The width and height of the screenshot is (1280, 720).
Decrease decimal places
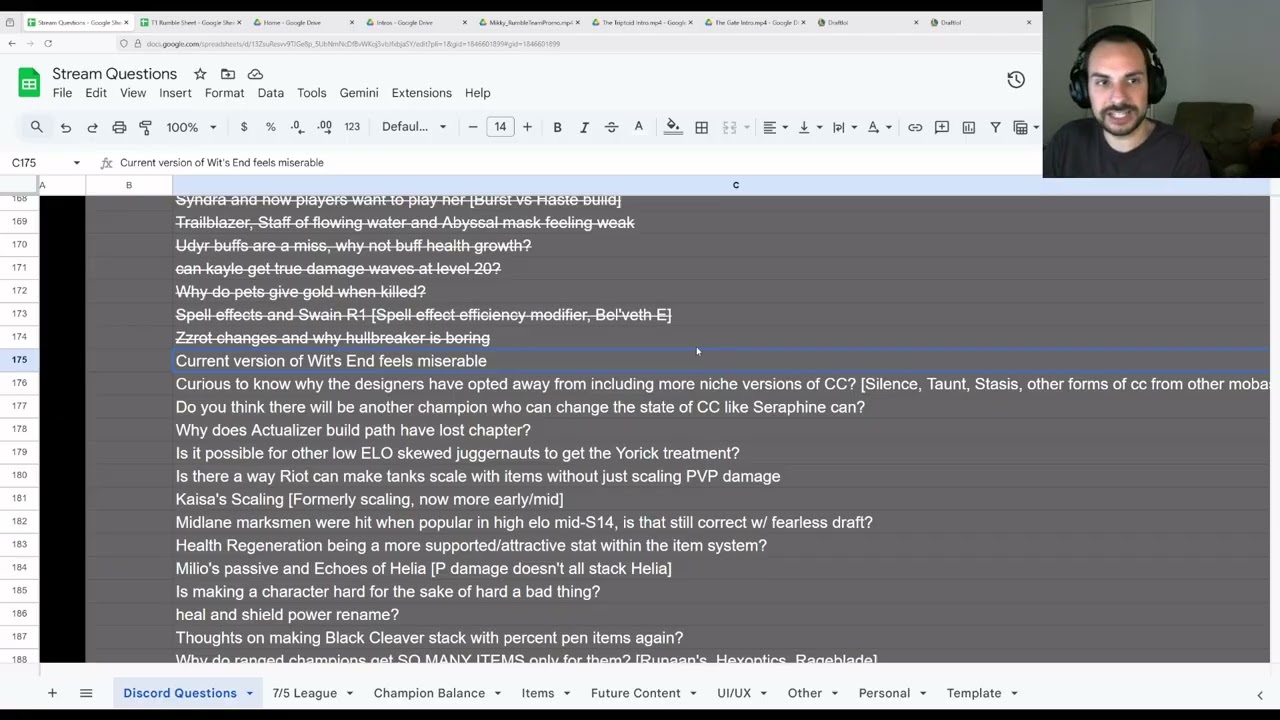[297, 127]
